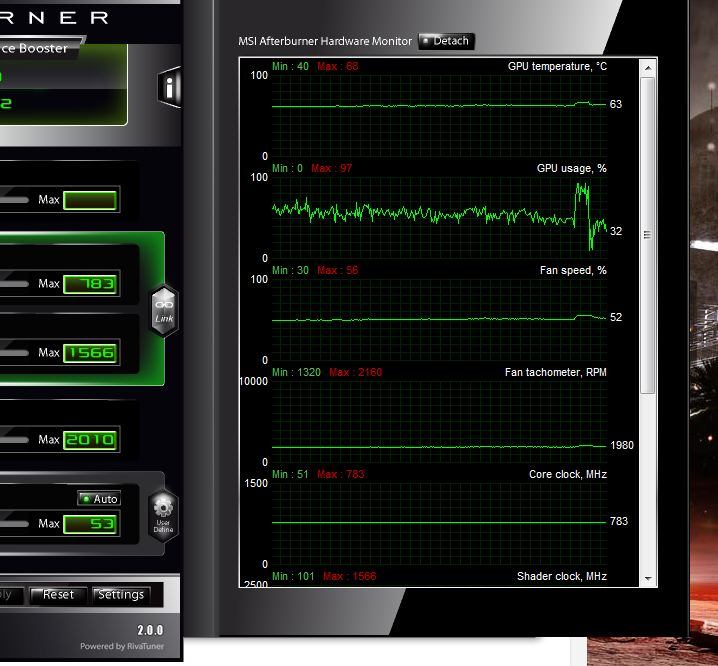Viewport: 718px width, 666px height.
Task: Click the monitor scrollbar down arrow
Action: (x=648, y=579)
